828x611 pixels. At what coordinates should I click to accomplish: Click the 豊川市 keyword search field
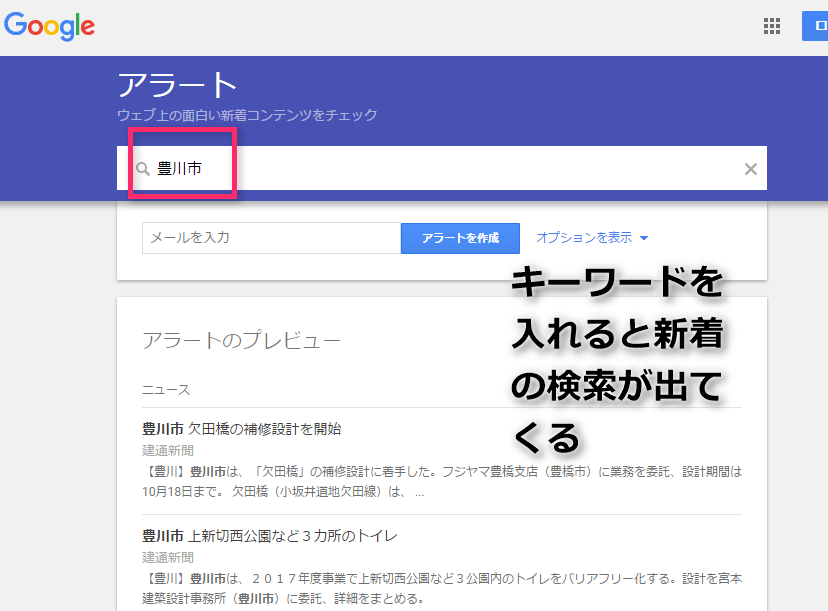(x=441, y=168)
